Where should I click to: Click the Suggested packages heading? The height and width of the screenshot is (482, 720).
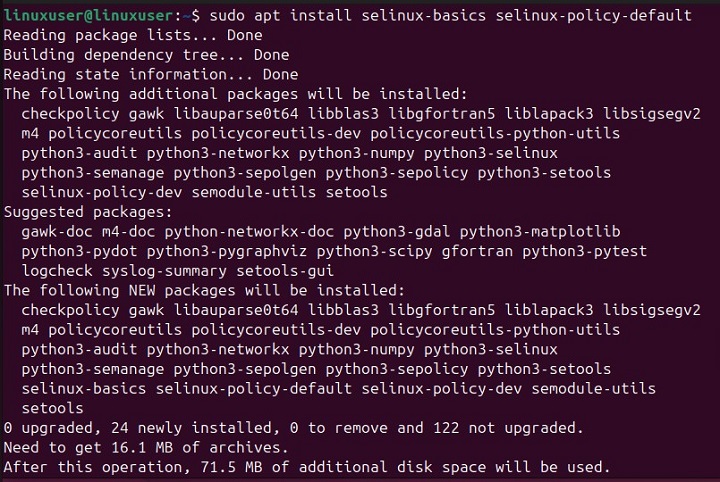[x=88, y=212]
